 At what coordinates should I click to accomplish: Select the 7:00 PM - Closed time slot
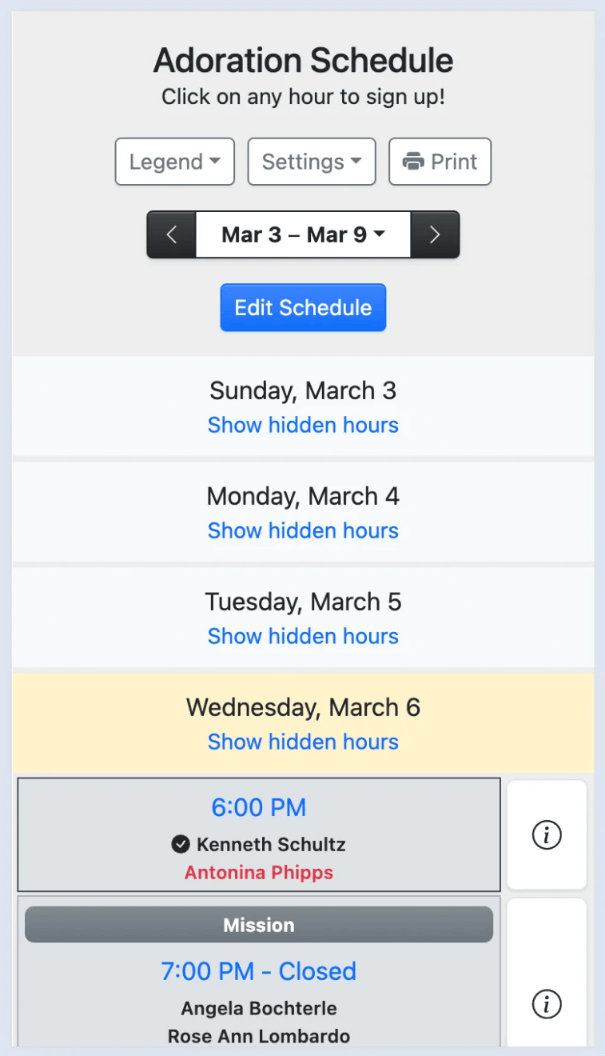tap(258, 971)
